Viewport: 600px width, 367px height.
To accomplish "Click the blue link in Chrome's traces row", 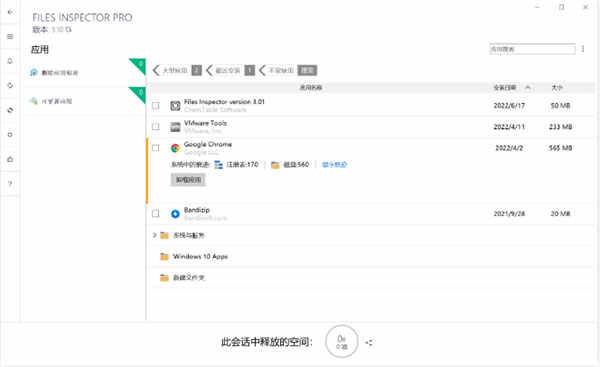I will [x=334, y=165].
